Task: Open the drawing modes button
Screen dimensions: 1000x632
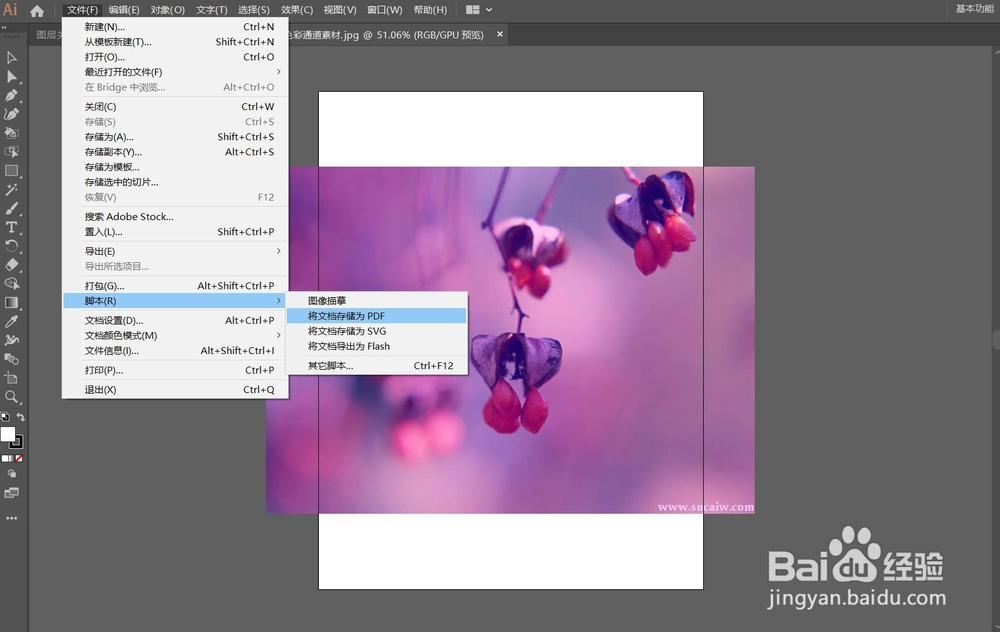Action: [x=11, y=474]
